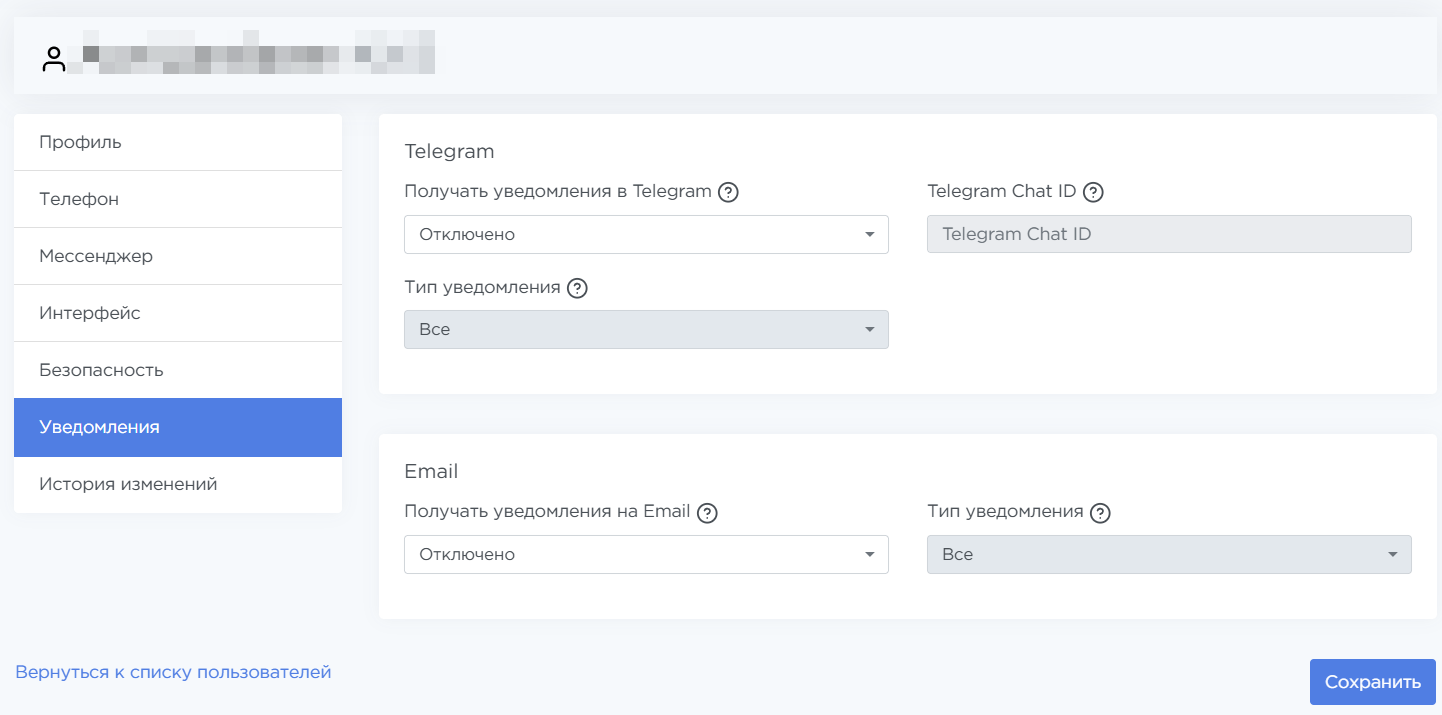Click help icon beside Email Тип уведомления
The width and height of the screenshot is (1442, 715).
point(1101,513)
